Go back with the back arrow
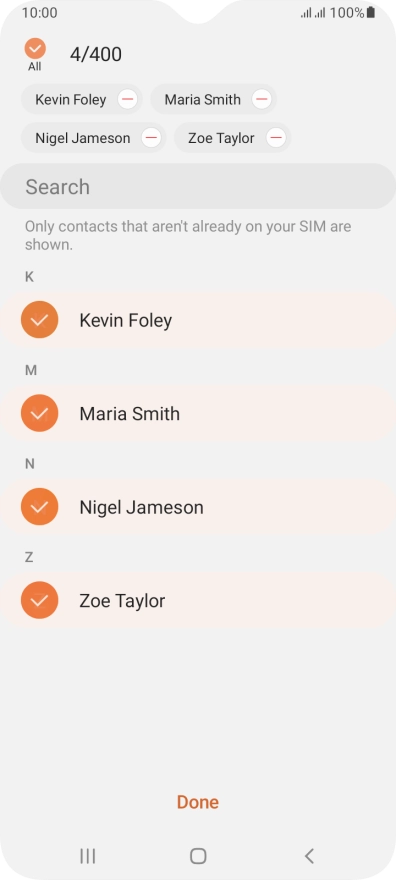 [309, 856]
